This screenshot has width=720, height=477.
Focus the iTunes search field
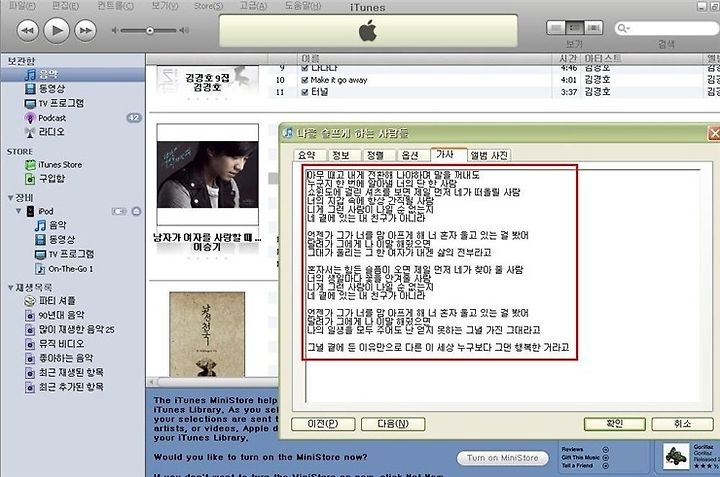pyautogui.click(x=667, y=28)
